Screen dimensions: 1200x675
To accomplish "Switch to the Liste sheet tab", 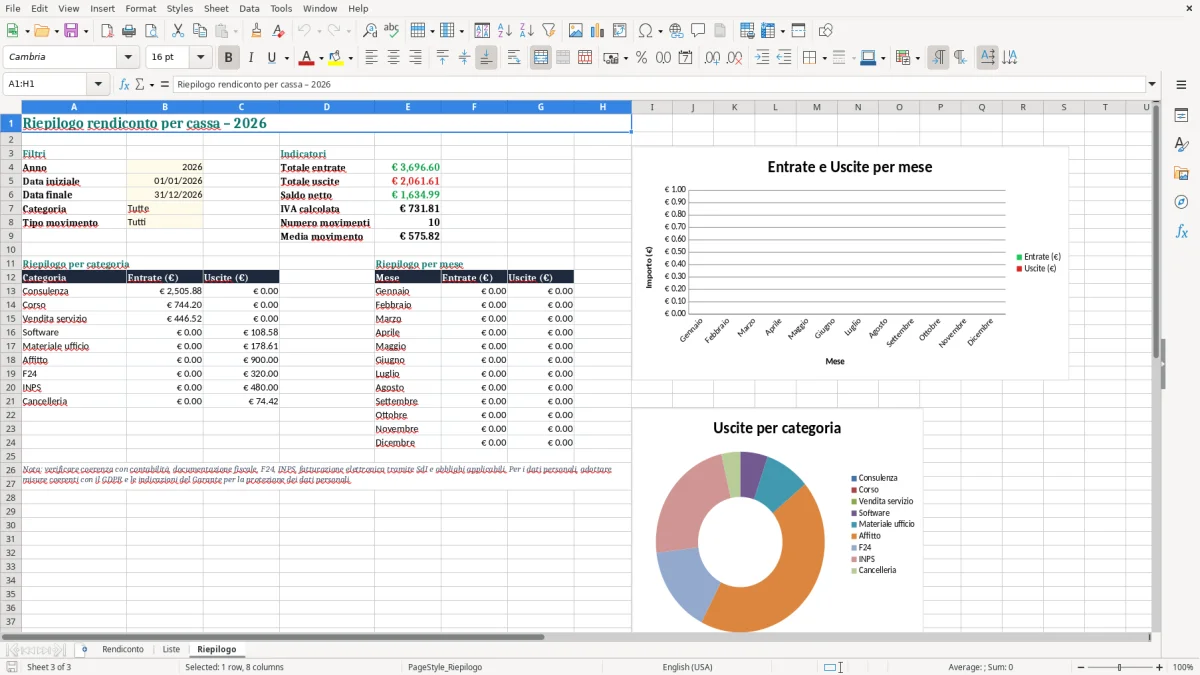I will click(171, 650).
